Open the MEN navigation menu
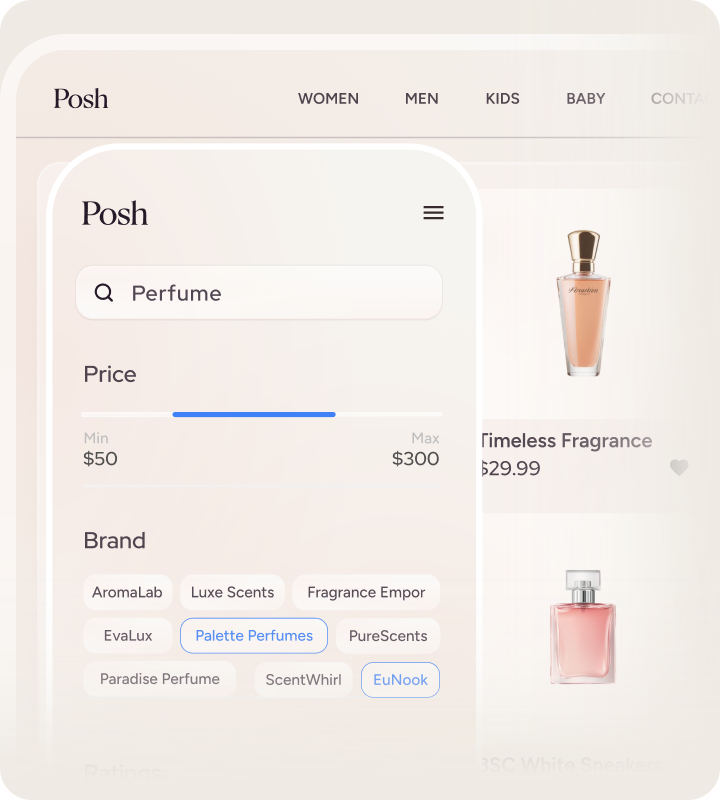The image size is (720, 800). point(421,98)
